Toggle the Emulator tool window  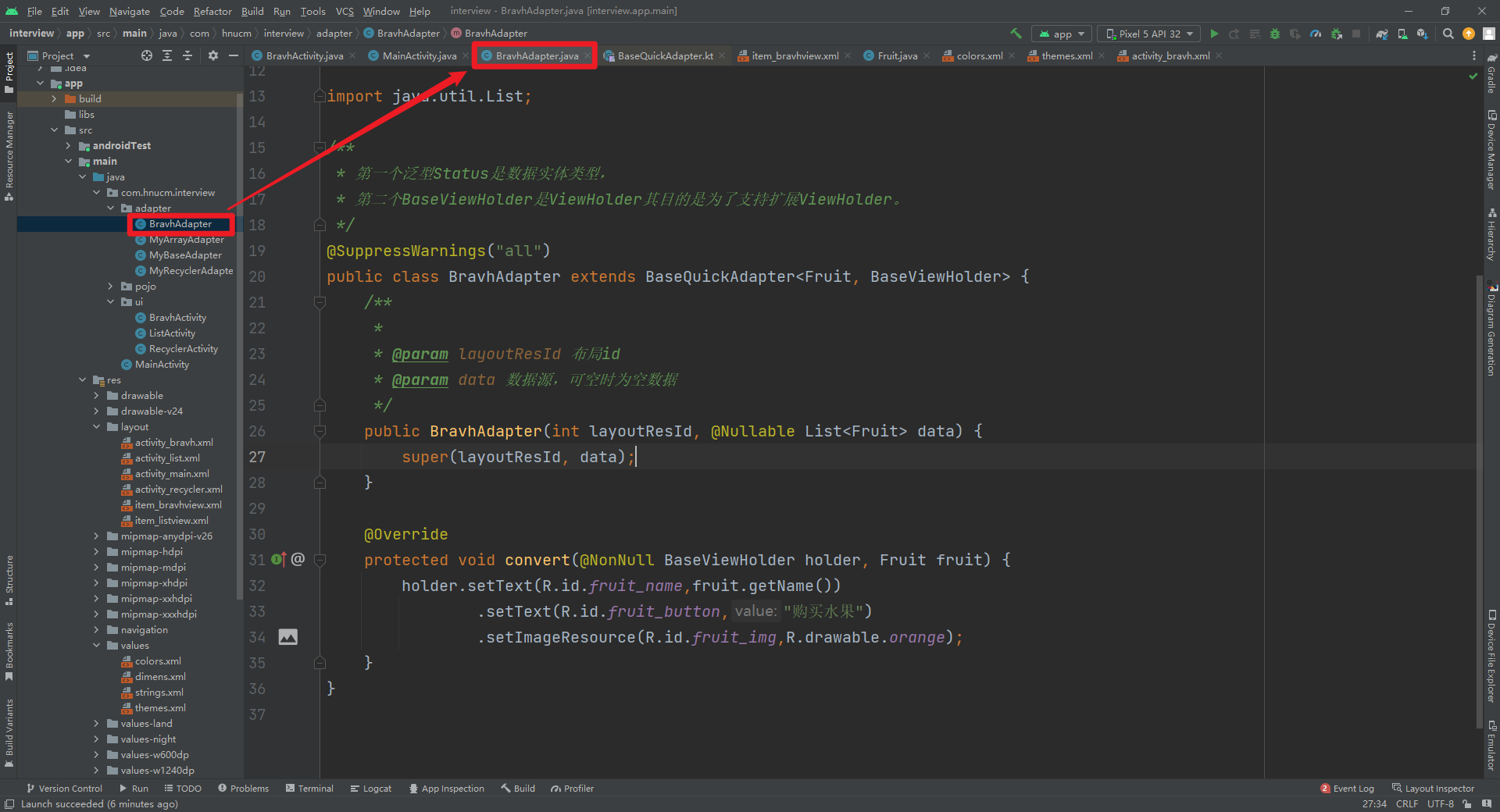(1491, 746)
